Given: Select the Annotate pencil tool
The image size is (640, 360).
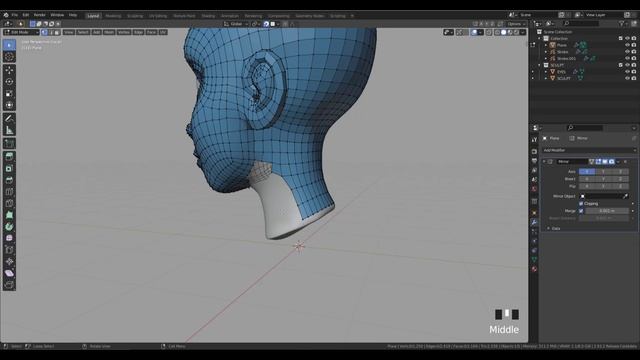Looking at the screenshot, I should 9,119.
